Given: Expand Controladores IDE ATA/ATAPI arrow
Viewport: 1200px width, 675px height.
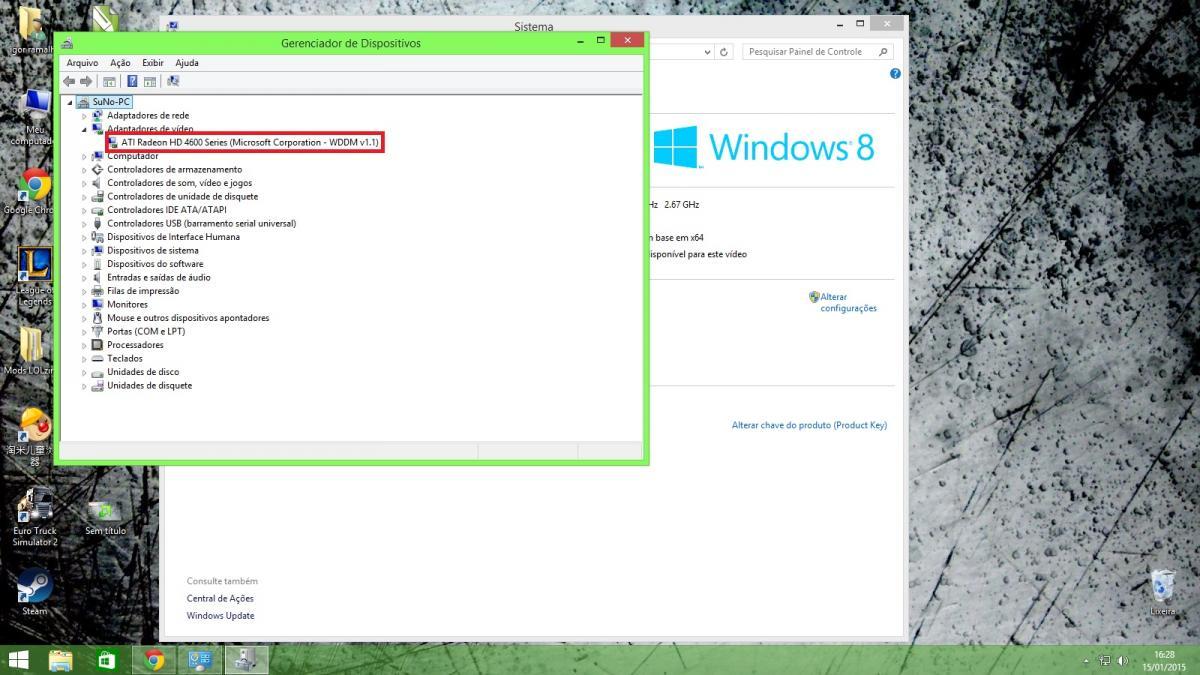Looking at the screenshot, I should (84, 210).
